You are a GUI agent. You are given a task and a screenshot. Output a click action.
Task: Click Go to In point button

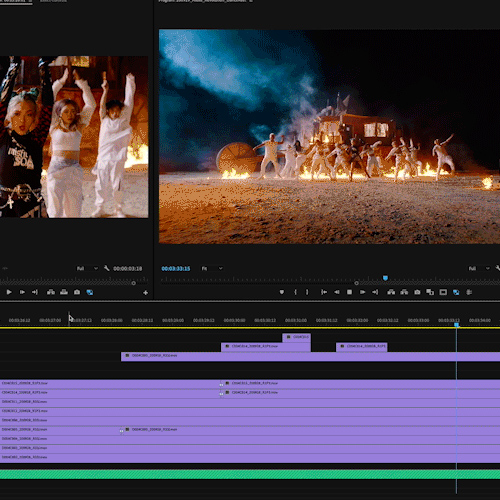(323, 292)
